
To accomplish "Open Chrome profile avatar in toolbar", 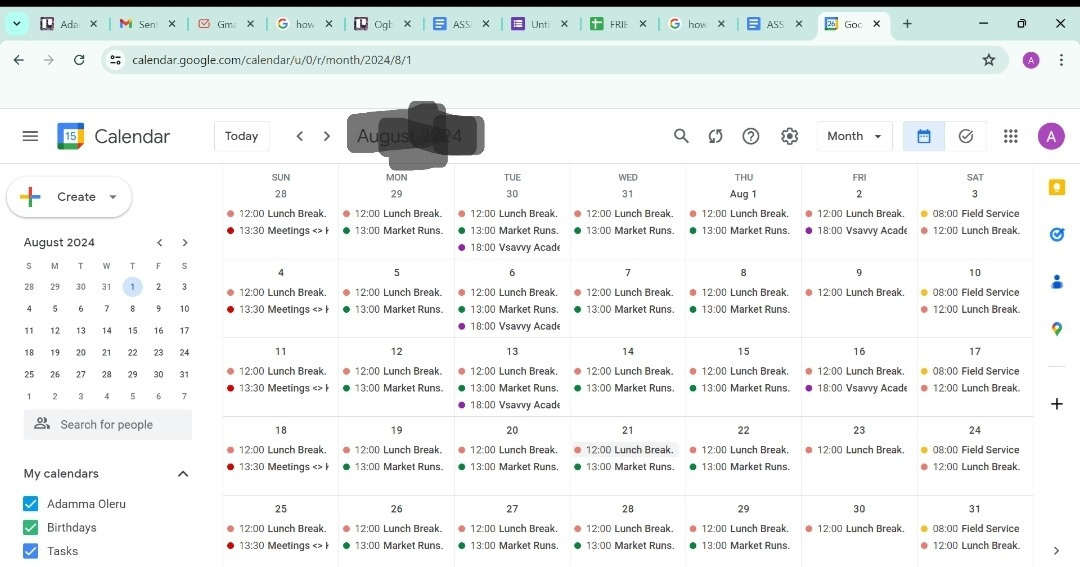I will coord(1030,60).
